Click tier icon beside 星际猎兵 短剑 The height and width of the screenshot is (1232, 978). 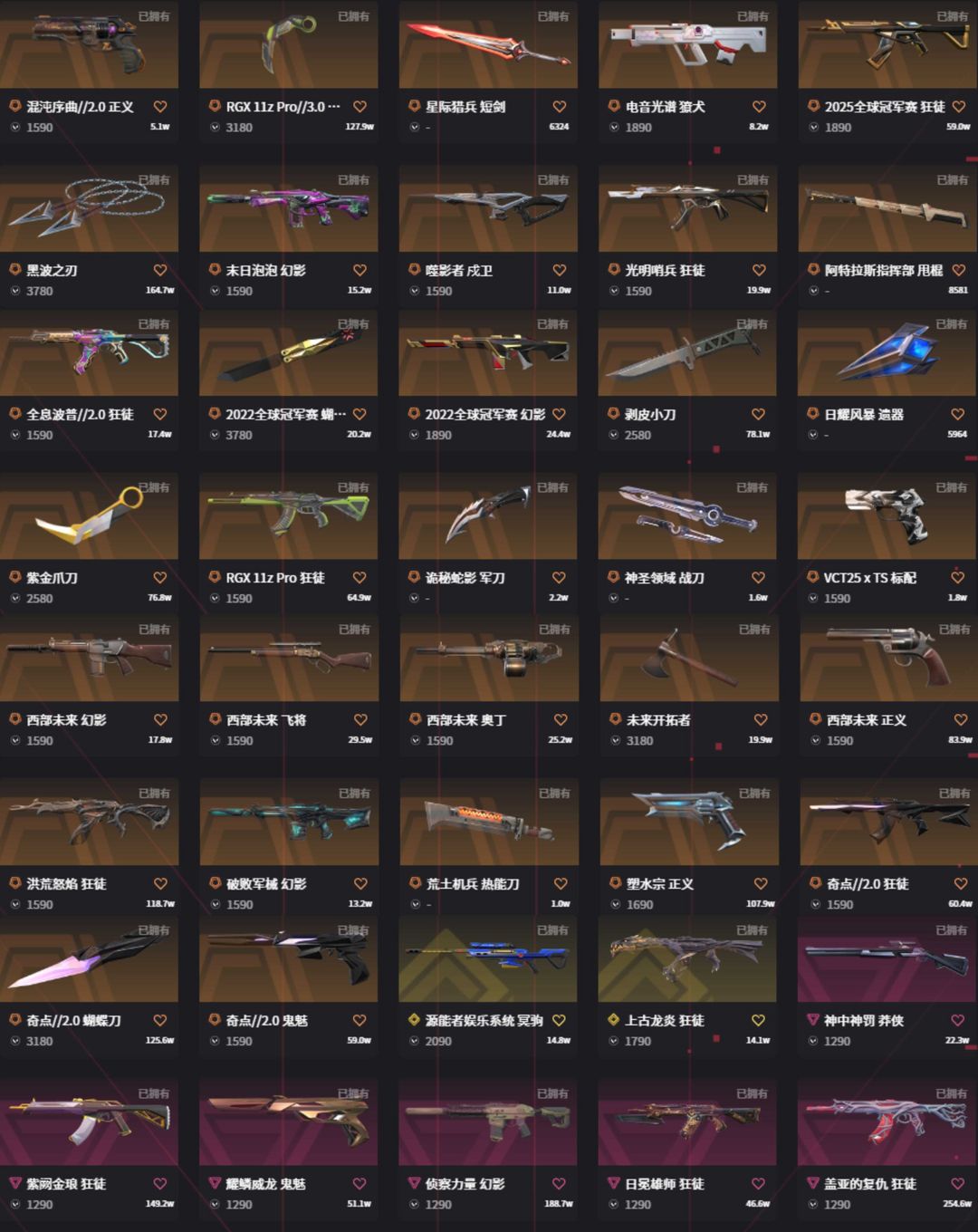(x=414, y=107)
